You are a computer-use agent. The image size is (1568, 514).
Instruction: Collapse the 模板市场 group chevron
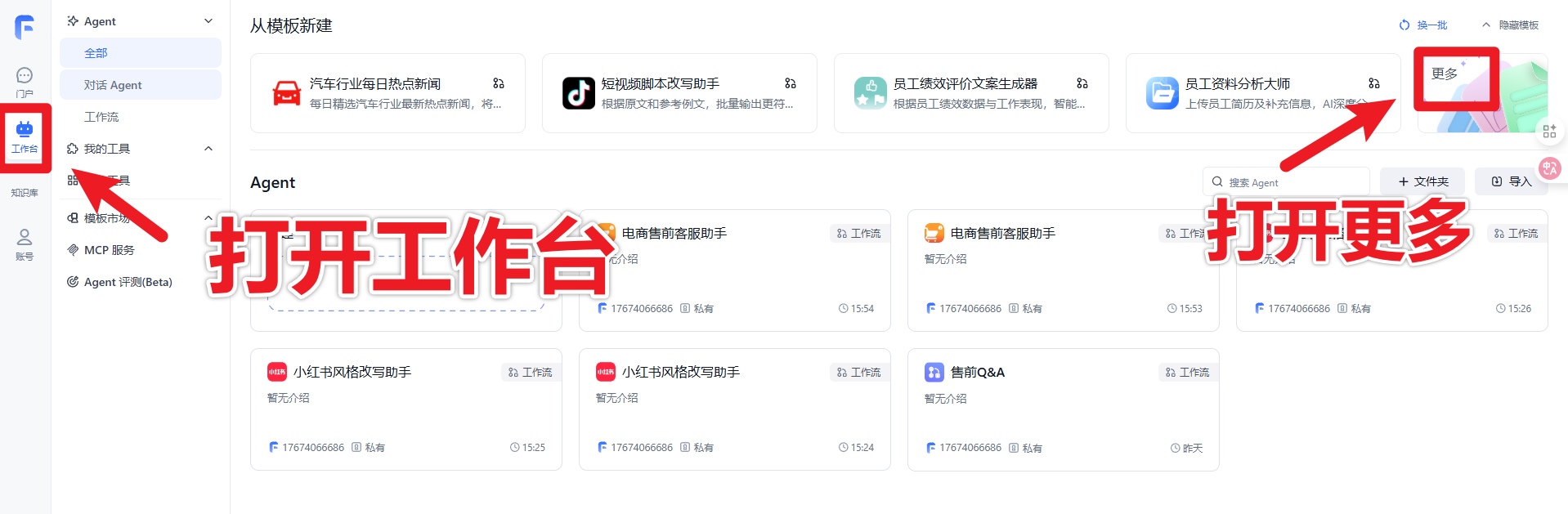(x=208, y=218)
